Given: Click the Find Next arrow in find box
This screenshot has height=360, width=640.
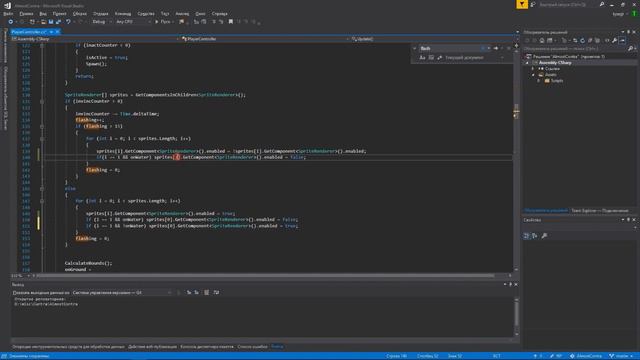Looking at the screenshot, I should (496, 48).
